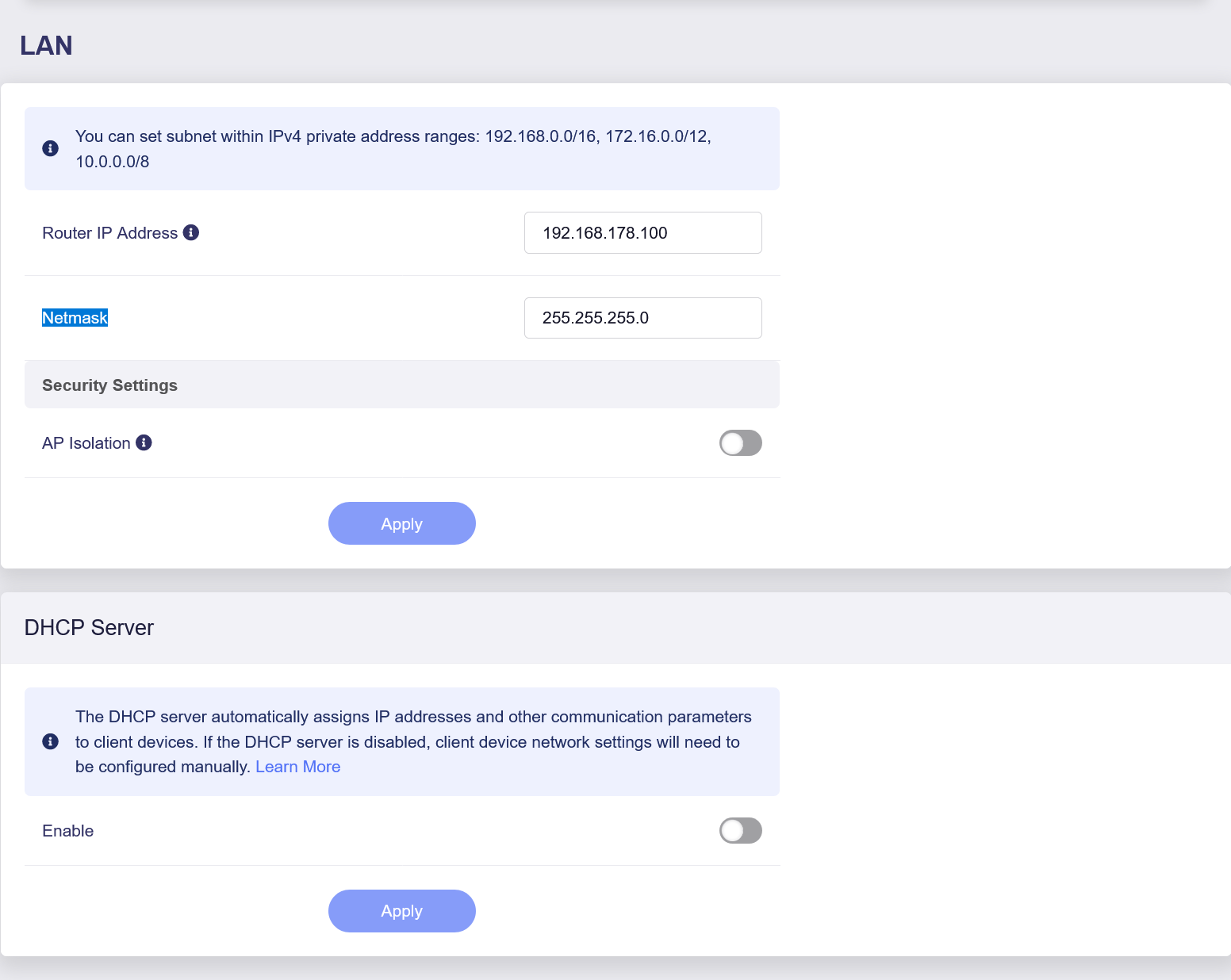Click the info icon in subnet range banner
The width and height of the screenshot is (1231, 980).
coord(50,148)
